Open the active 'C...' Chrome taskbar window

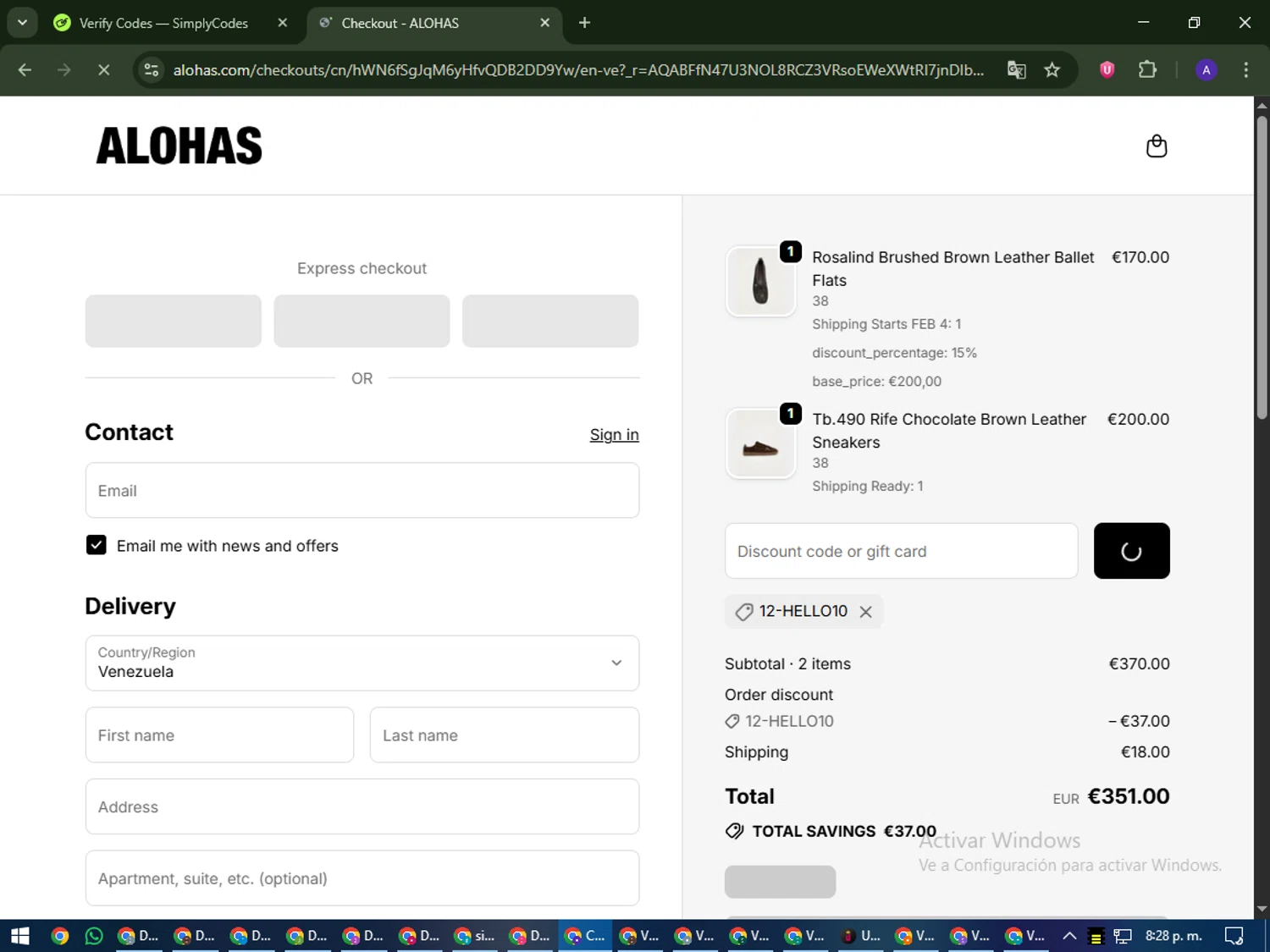click(586, 936)
